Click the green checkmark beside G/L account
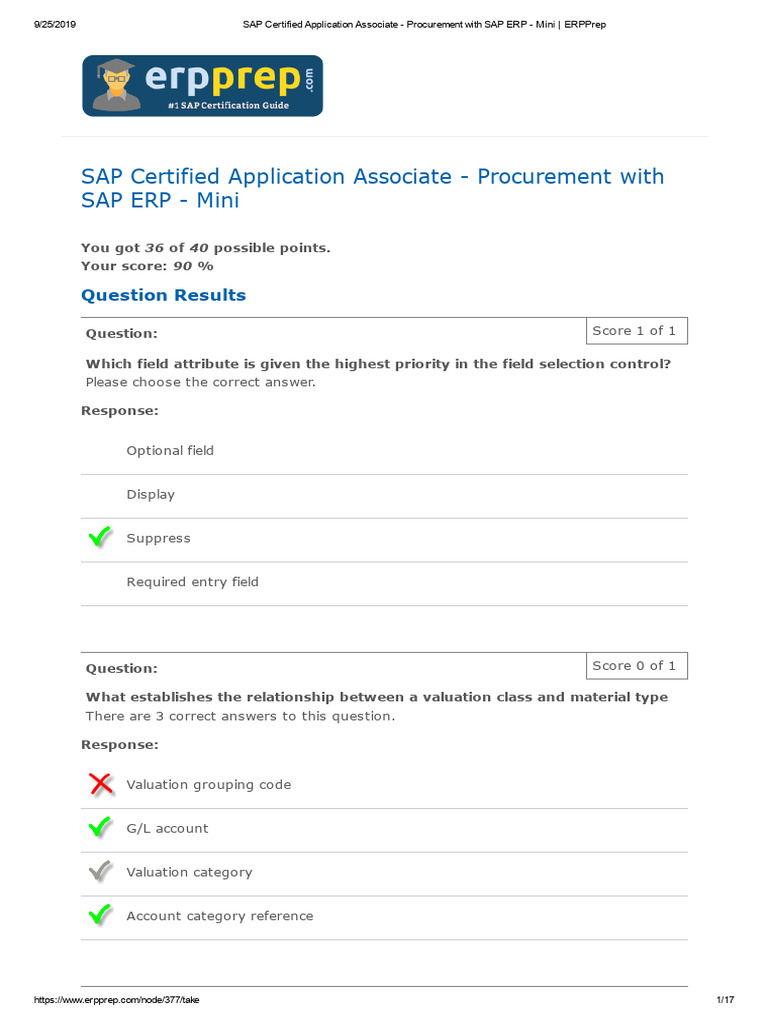 click(100, 828)
